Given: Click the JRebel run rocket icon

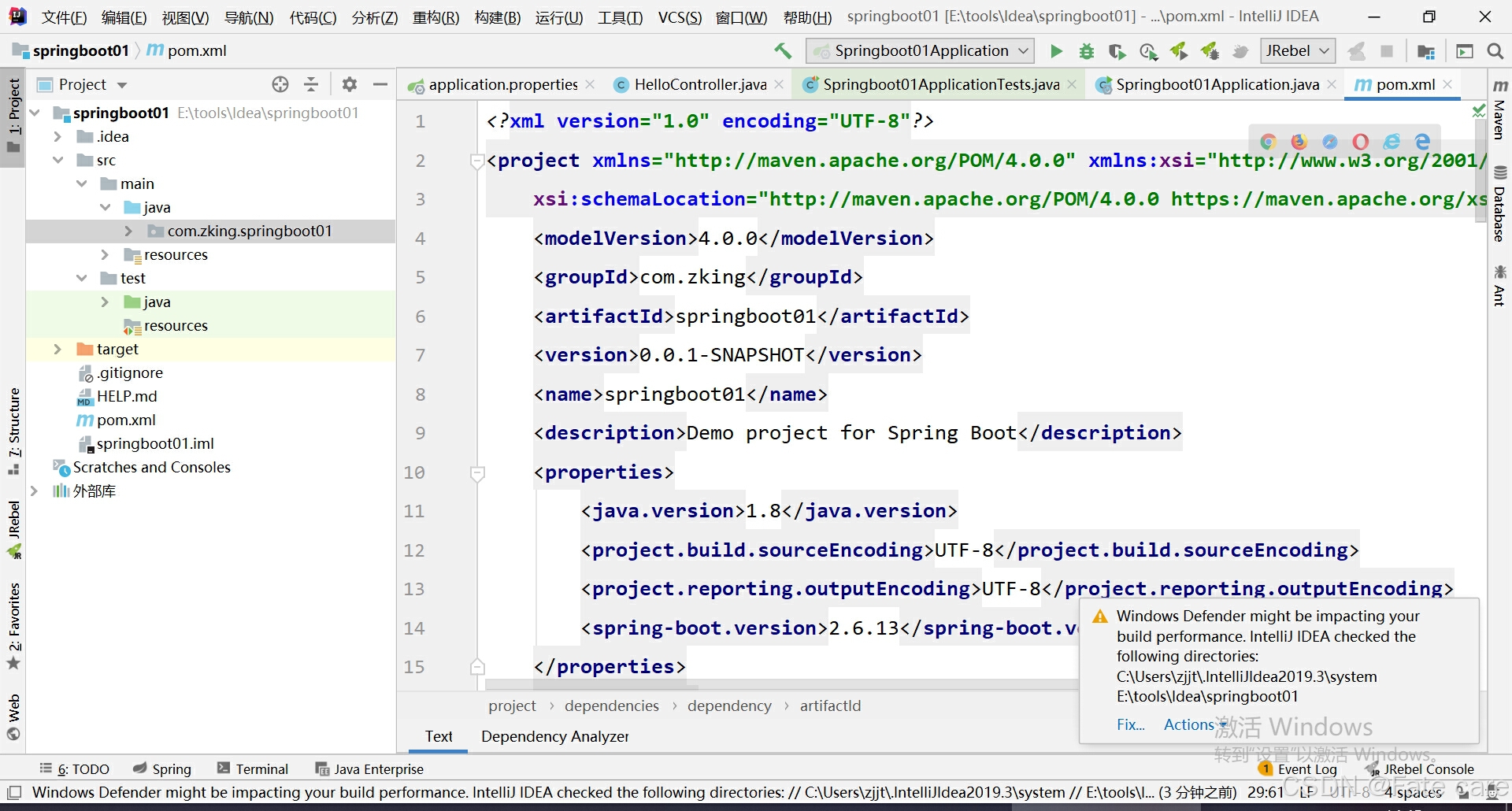Looking at the screenshot, I should pyautogui.click(x=1179, y=51).
